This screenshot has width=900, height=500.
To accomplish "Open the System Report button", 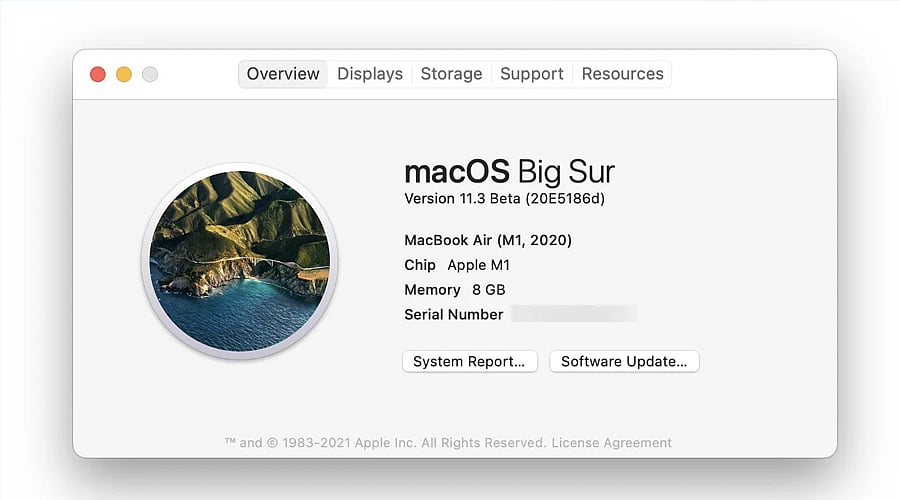I will click(469, 362).
